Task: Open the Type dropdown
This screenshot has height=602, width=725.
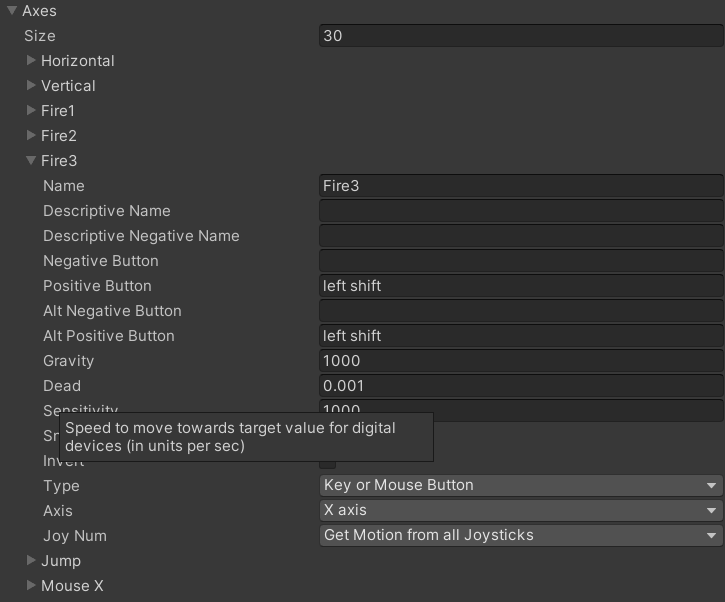Action: click(520, 485)
